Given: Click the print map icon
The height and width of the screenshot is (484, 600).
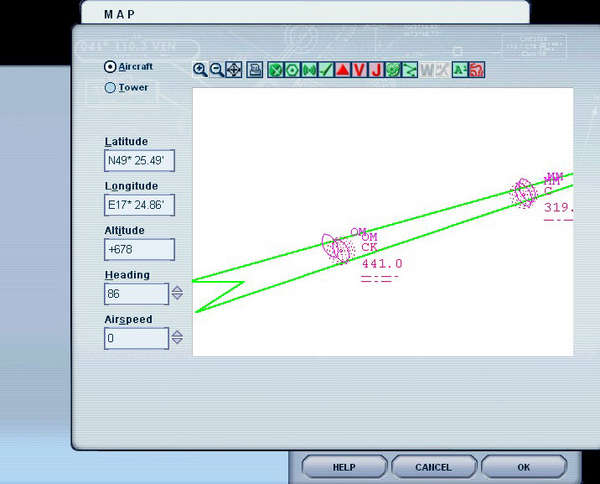Looking at the screenshot, I should [254, 70].
